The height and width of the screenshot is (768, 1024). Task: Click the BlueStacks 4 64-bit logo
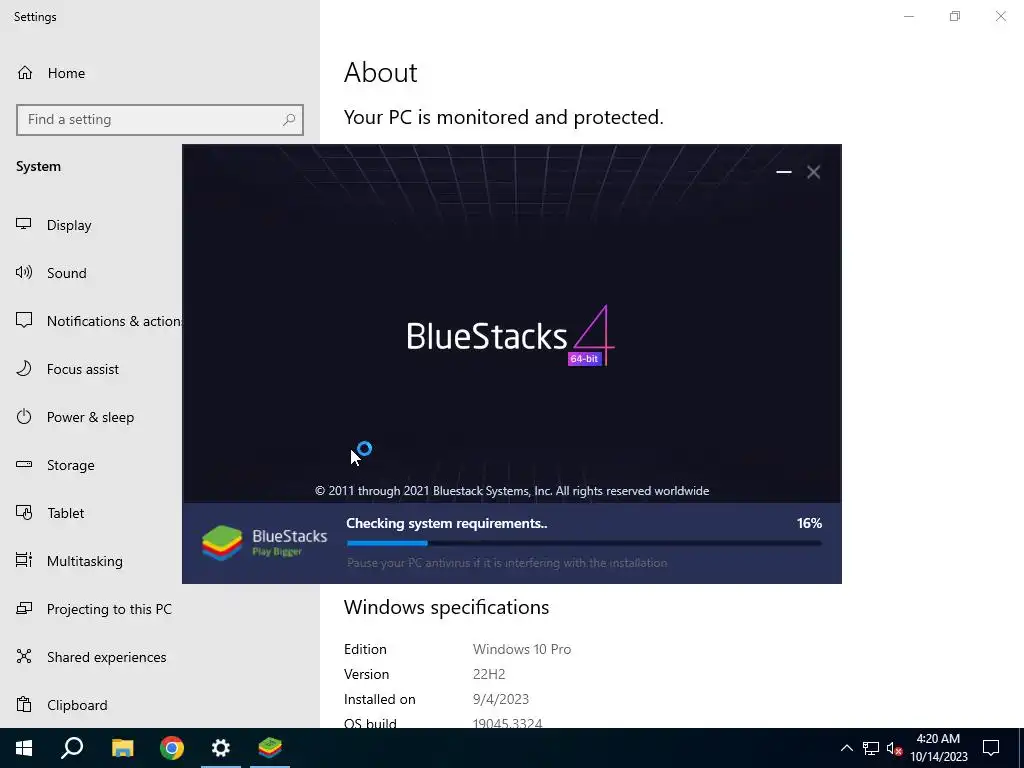click(511, 336)
